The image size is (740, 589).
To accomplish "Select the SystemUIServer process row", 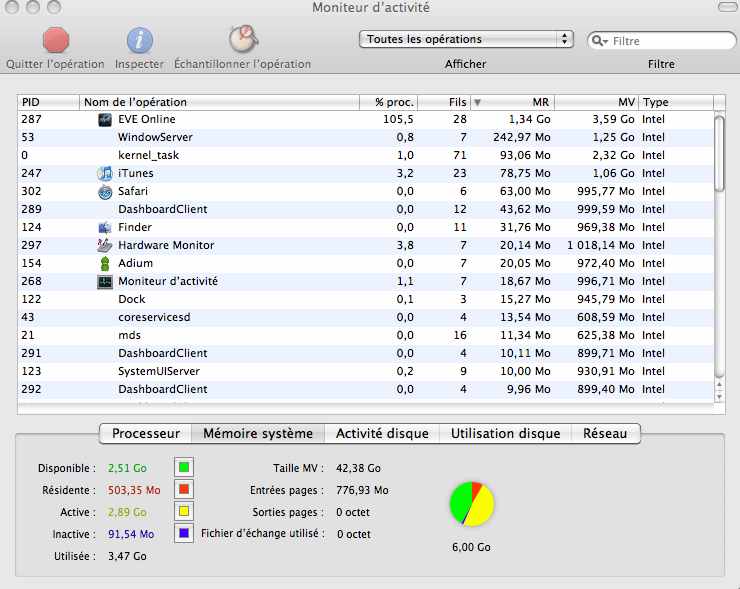I will [366, 371].
